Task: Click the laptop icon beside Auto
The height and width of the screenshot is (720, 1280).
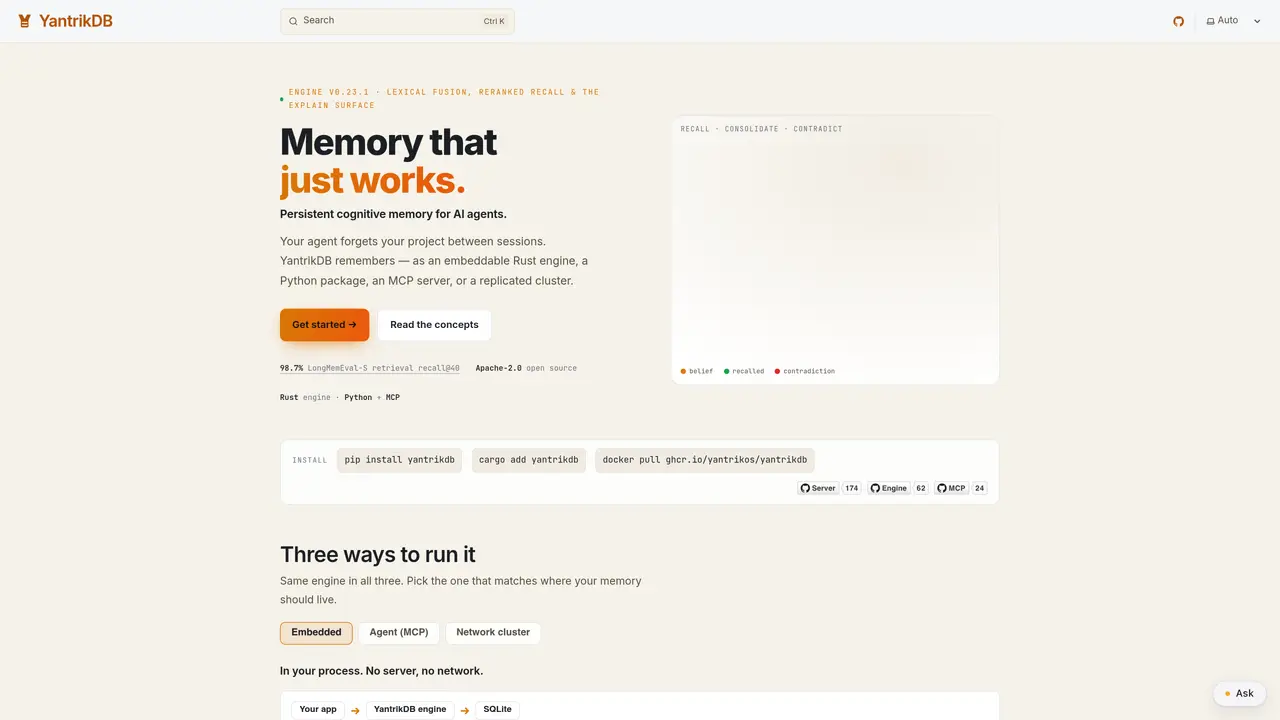Action: click(x=1210, y=21)
